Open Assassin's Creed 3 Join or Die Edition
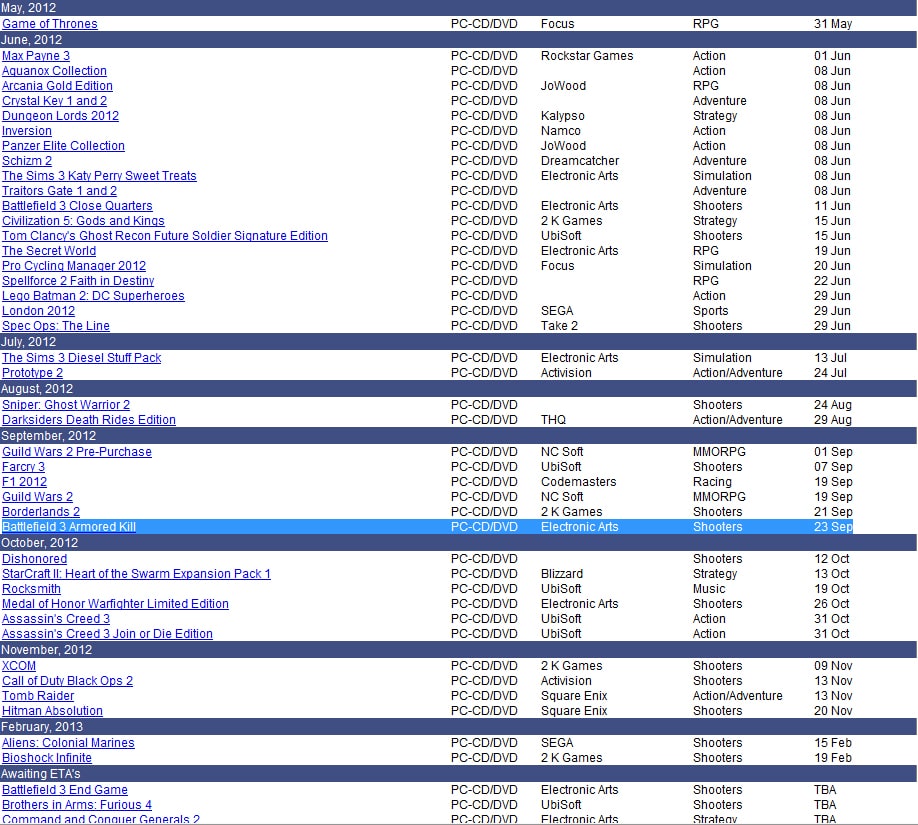Image resolution: width=918 pixels, height=825 pixels. click(107, 634)
